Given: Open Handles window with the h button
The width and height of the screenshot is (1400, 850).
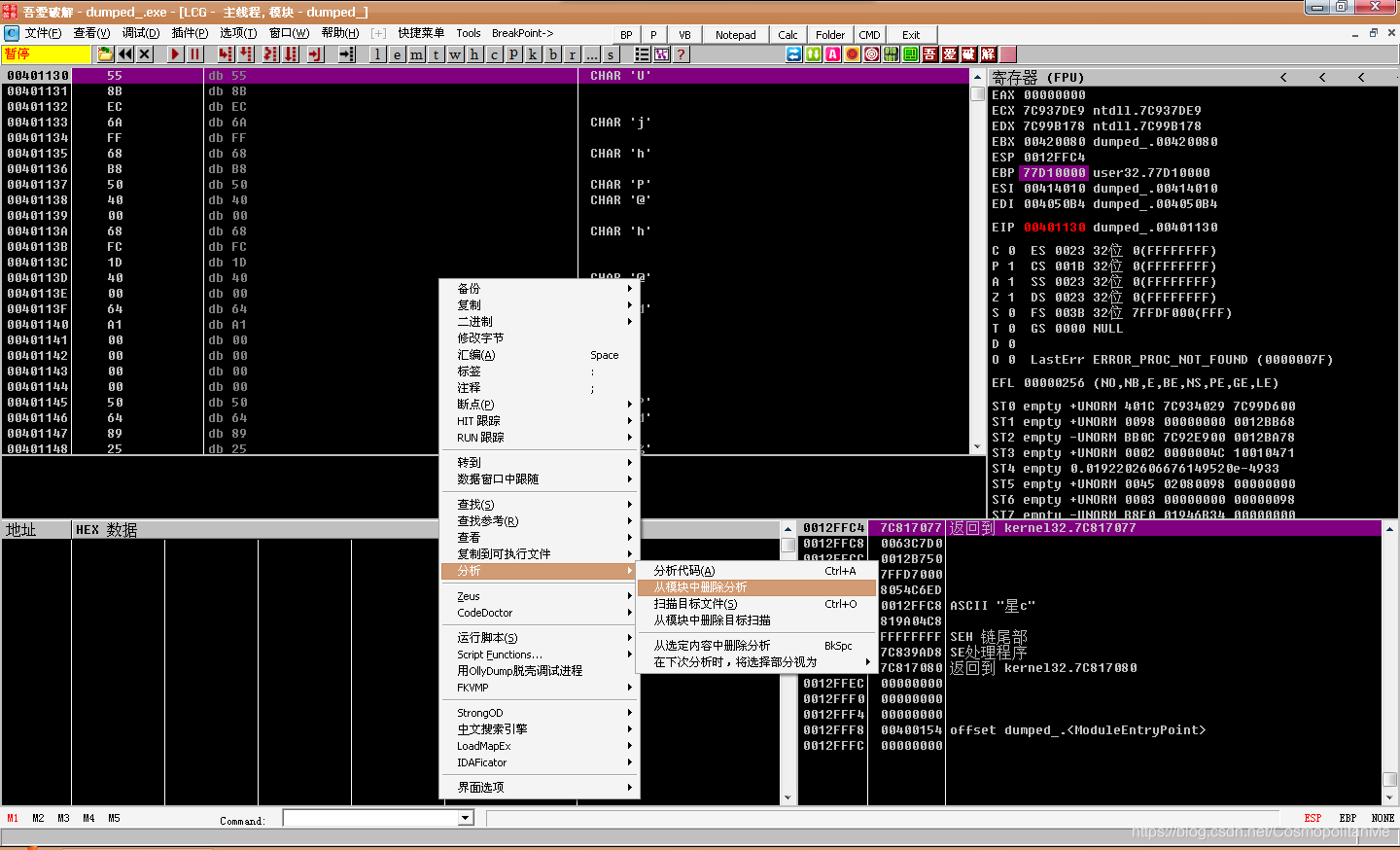Looking at the screenshot, I should click(x=474, y=54).
